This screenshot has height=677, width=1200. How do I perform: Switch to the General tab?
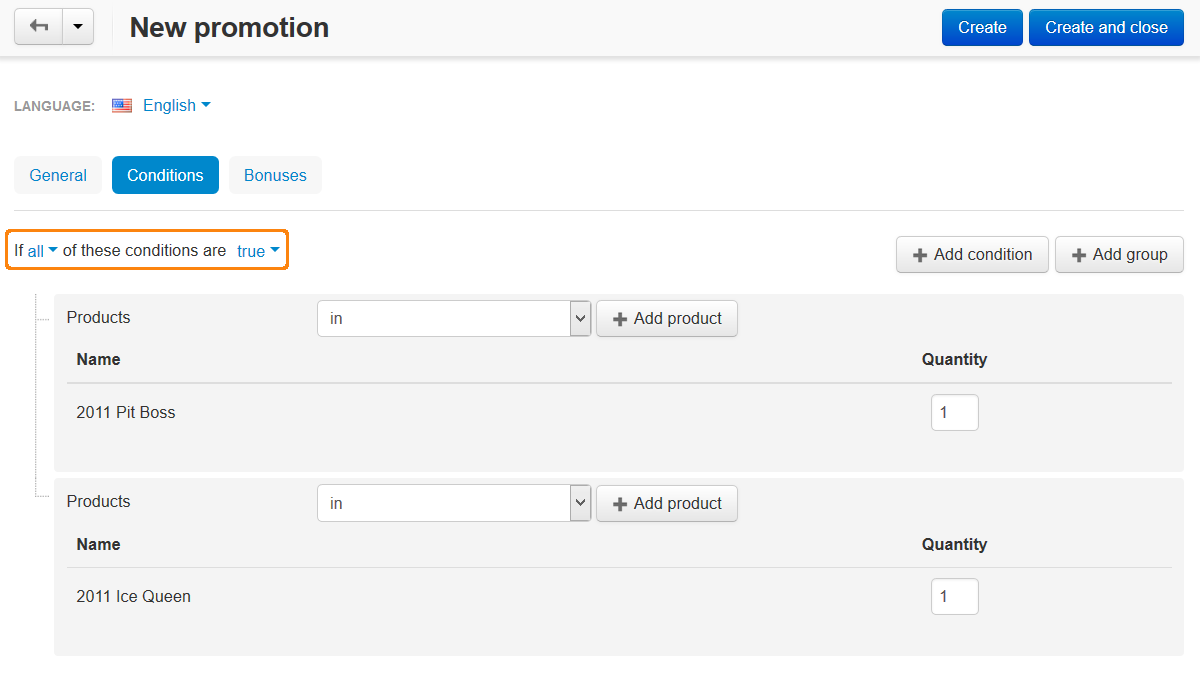[x=58, y=175]
